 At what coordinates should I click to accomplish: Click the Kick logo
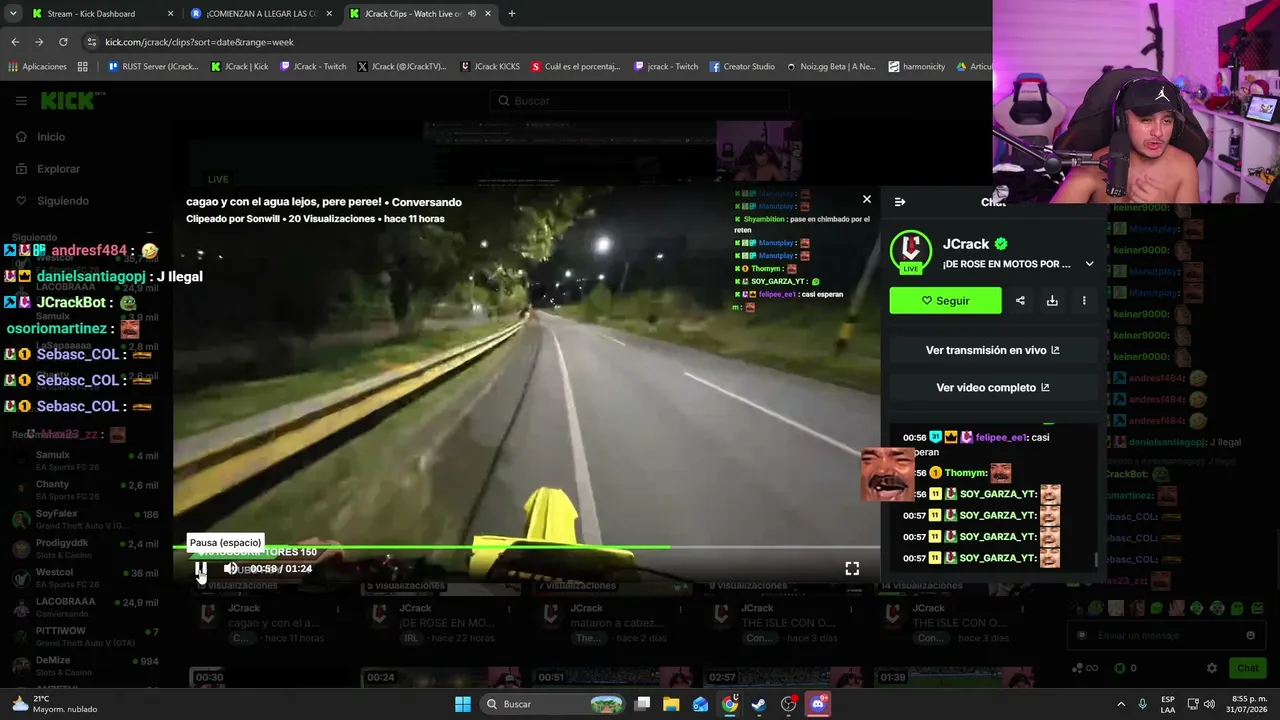73,100
